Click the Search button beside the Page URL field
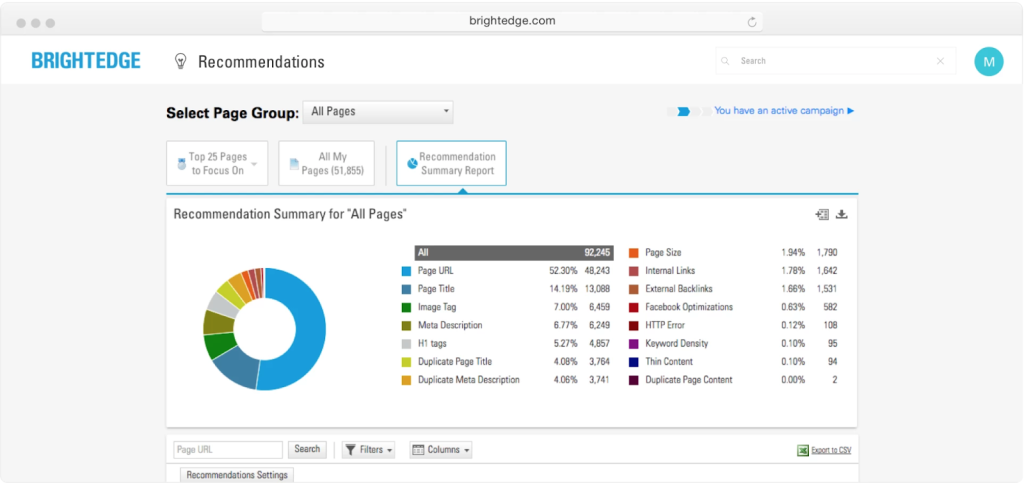The image size is (1024, 483). tap(307, 449)
